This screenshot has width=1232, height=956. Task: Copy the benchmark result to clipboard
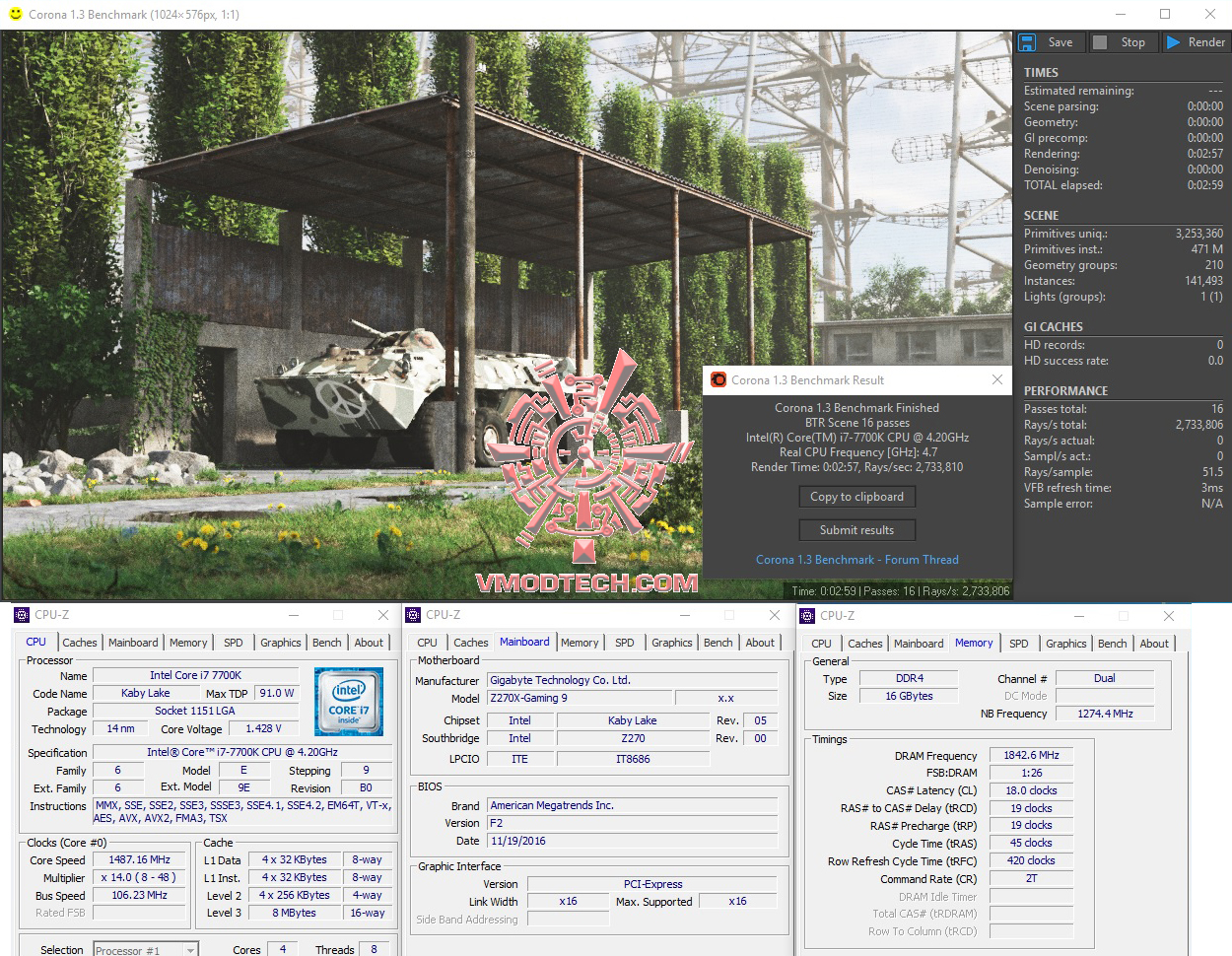(856, 497)
